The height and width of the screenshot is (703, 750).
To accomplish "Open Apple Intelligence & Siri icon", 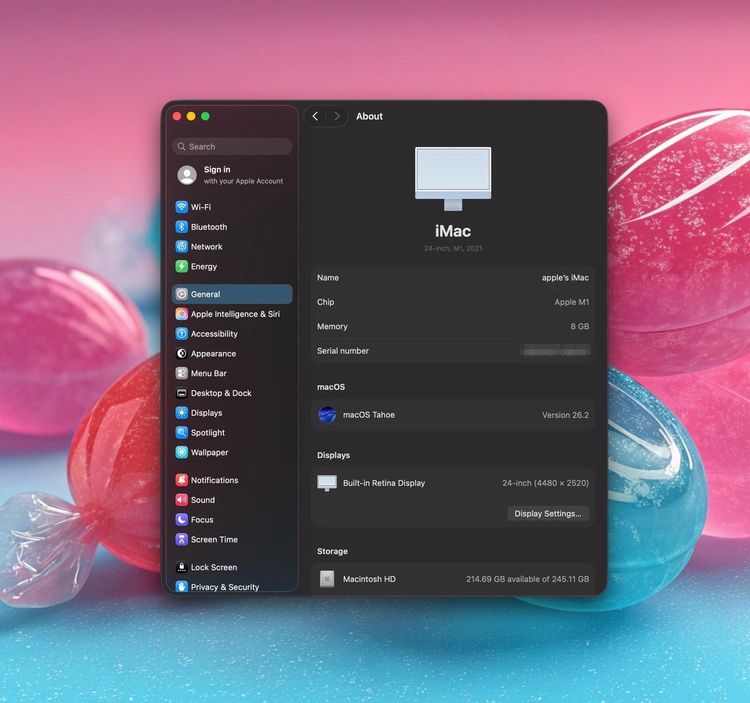I will point(181,314).
